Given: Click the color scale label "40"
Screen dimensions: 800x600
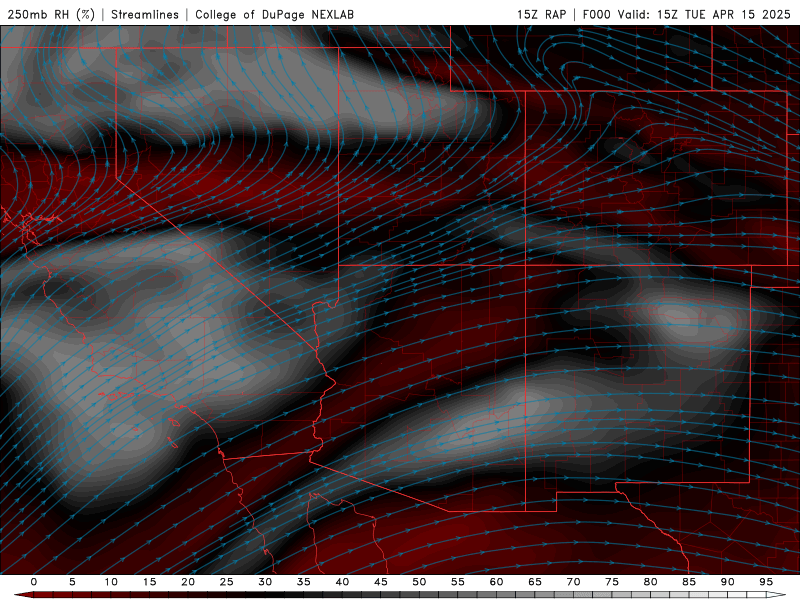Looking at the screenshot, I should (342, 582).
